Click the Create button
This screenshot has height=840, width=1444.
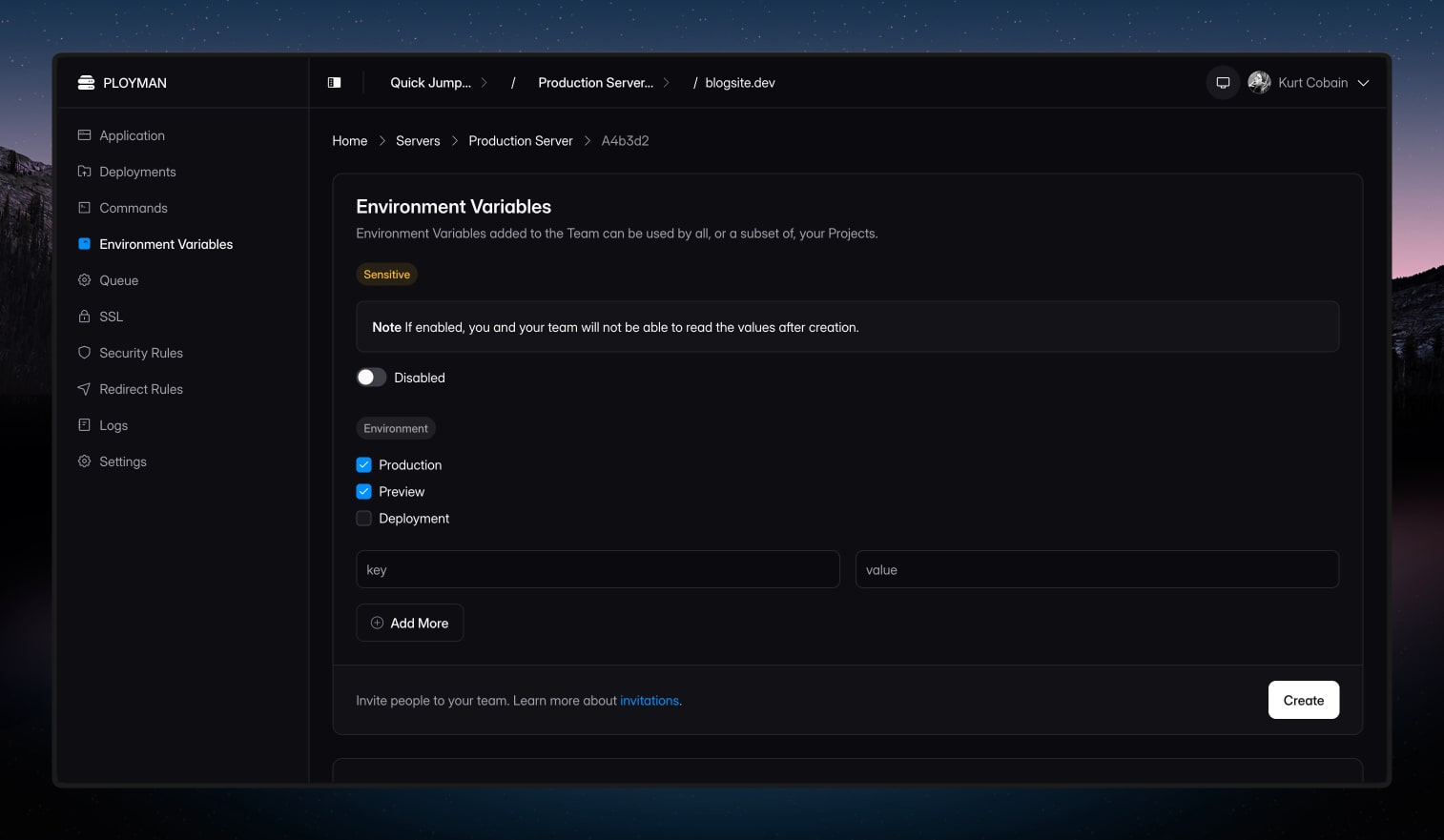point(1303,700)
